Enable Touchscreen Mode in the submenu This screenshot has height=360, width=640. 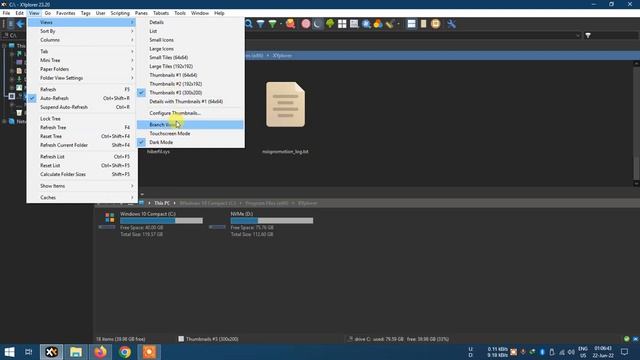pyautogui.click(x=190, y=133)
